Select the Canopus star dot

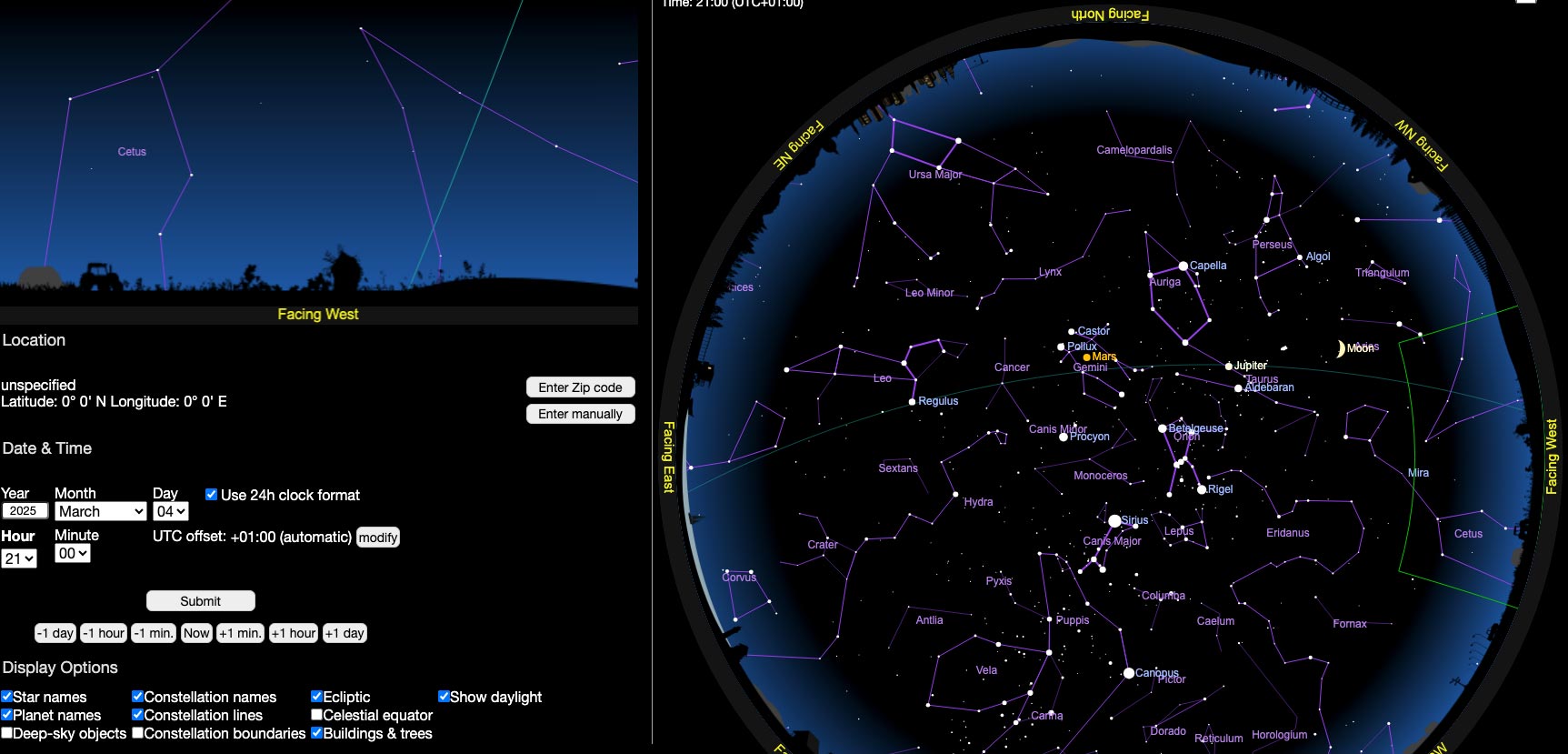(1128, 673)
